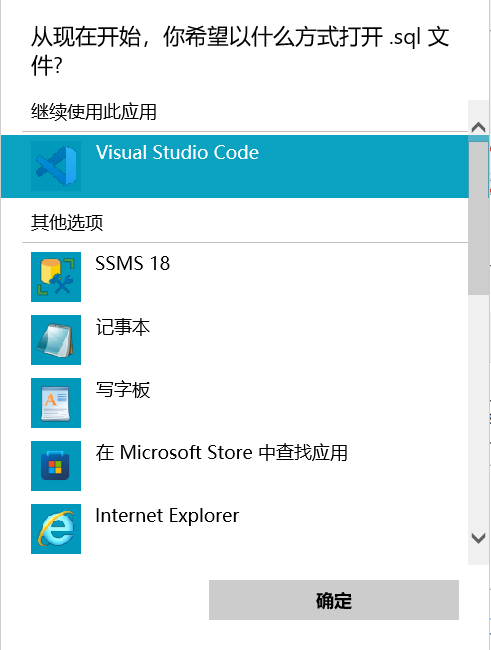Choose the SSMS 18 database icon
Image resolution: width=491 pixels, height=650 pixels.
pyautogui.click(x=56, y=277)
